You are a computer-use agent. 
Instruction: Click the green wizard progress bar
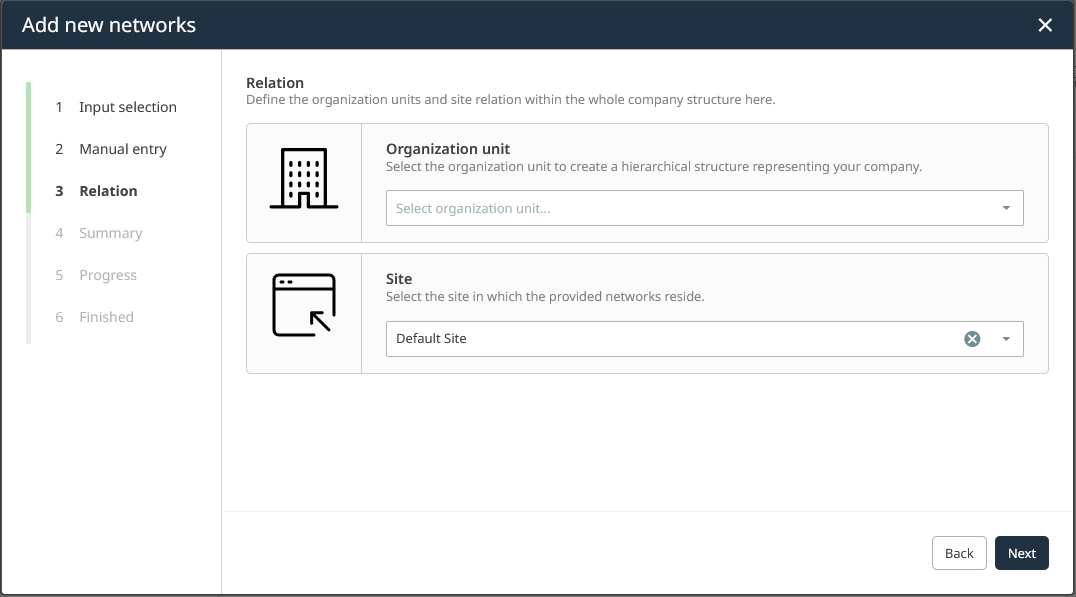(29, 147)
